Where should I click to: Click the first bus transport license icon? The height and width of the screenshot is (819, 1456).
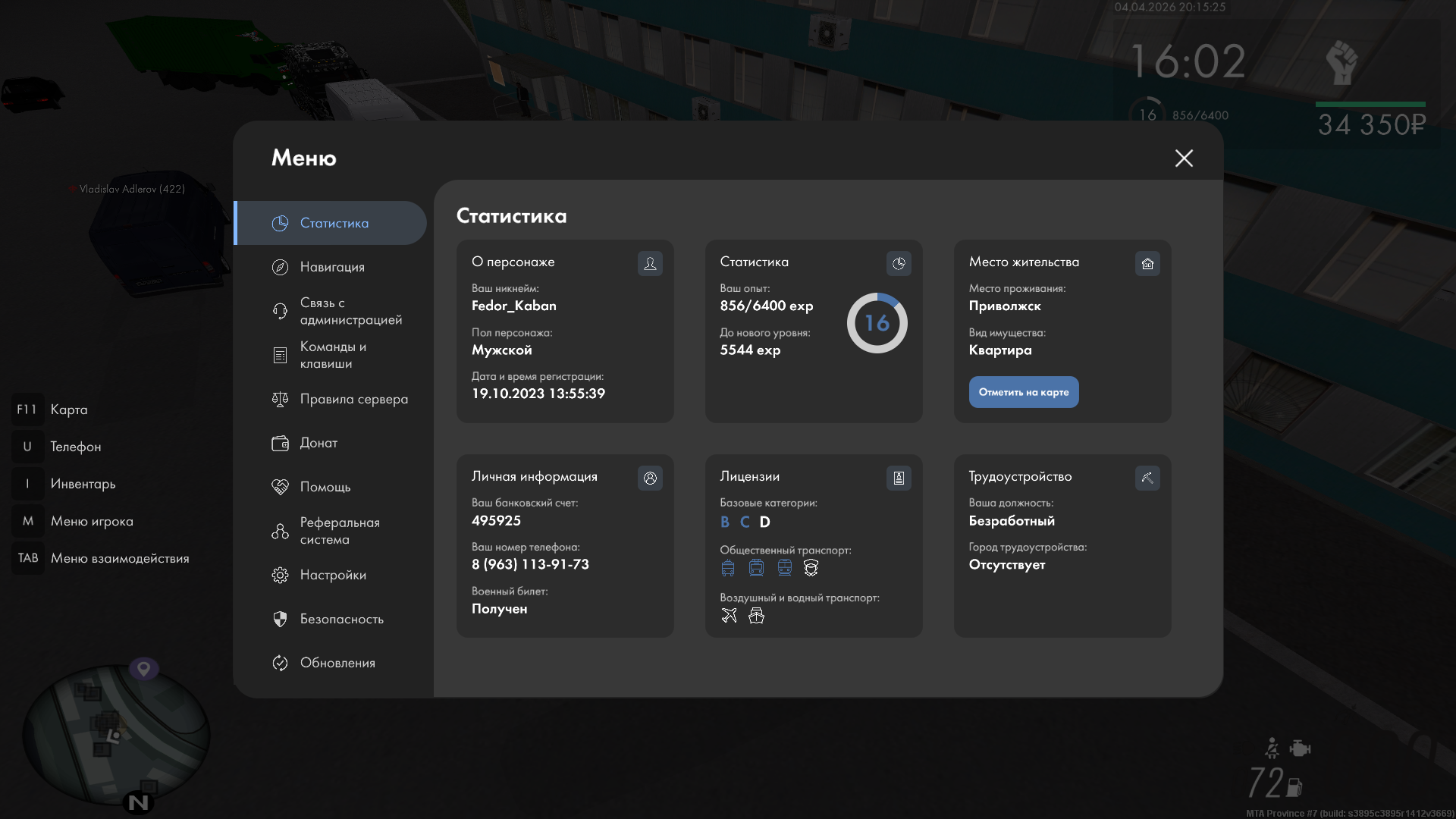click(x=728, y=568)
